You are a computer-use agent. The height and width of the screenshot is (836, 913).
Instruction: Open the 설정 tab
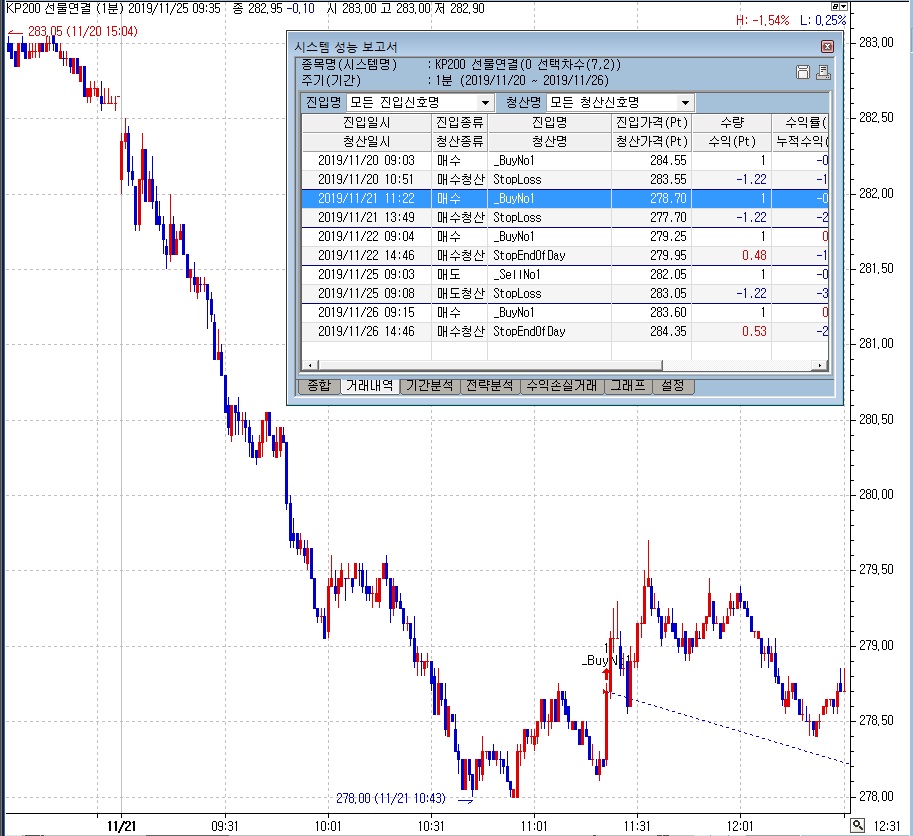click(x=672, y=386)
